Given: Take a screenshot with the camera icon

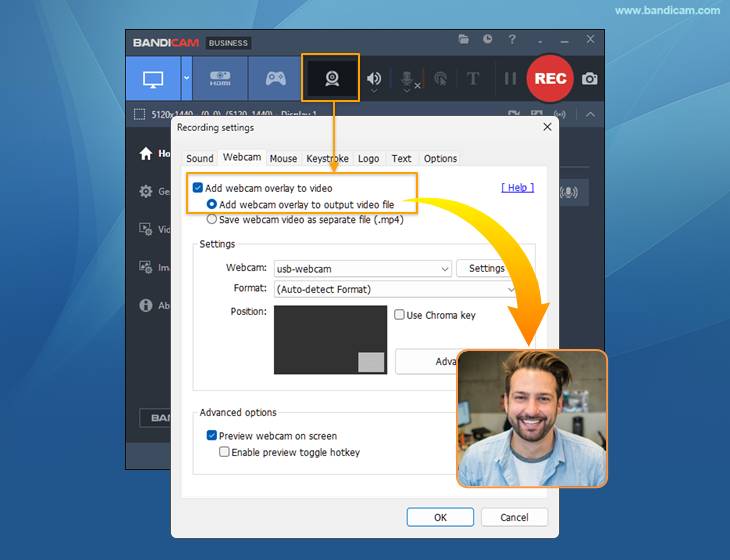Looking at the screenshot, I should pos(589,79).
